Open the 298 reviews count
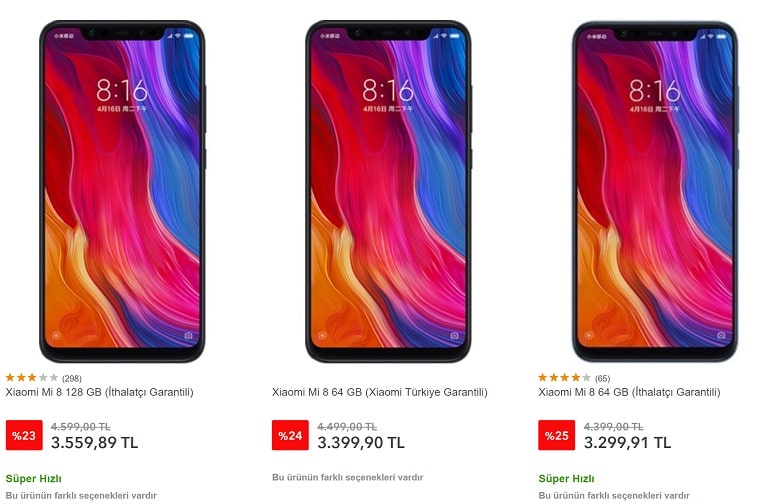This screenshot has width=760, height=504. click(72, 378)
